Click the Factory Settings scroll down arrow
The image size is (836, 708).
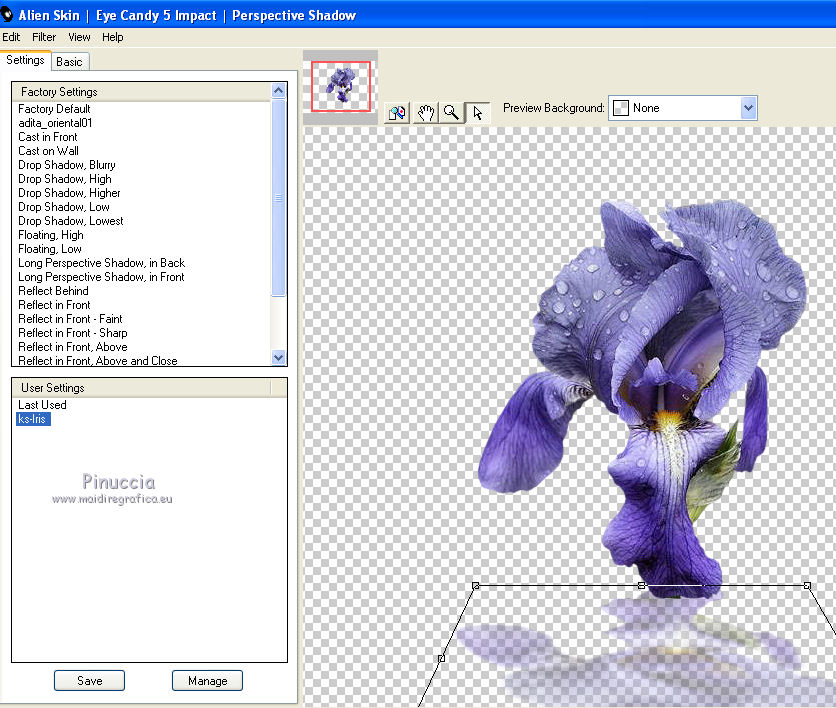pyautogui.click(x=278, y=357)
